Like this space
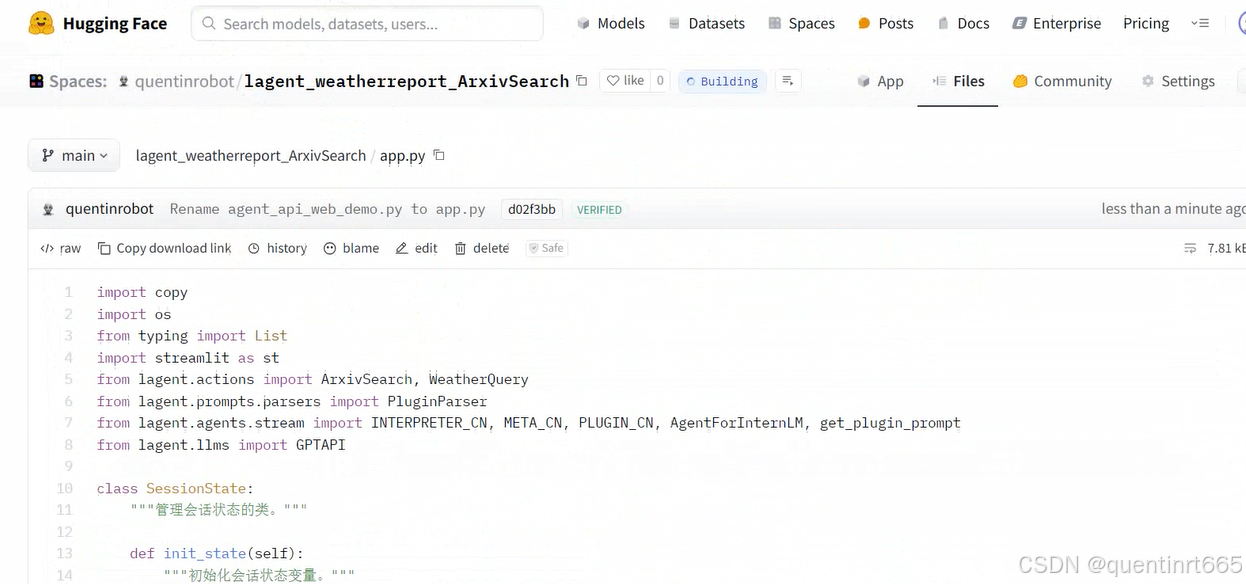Screen dimensions: 1246x584 625,81
